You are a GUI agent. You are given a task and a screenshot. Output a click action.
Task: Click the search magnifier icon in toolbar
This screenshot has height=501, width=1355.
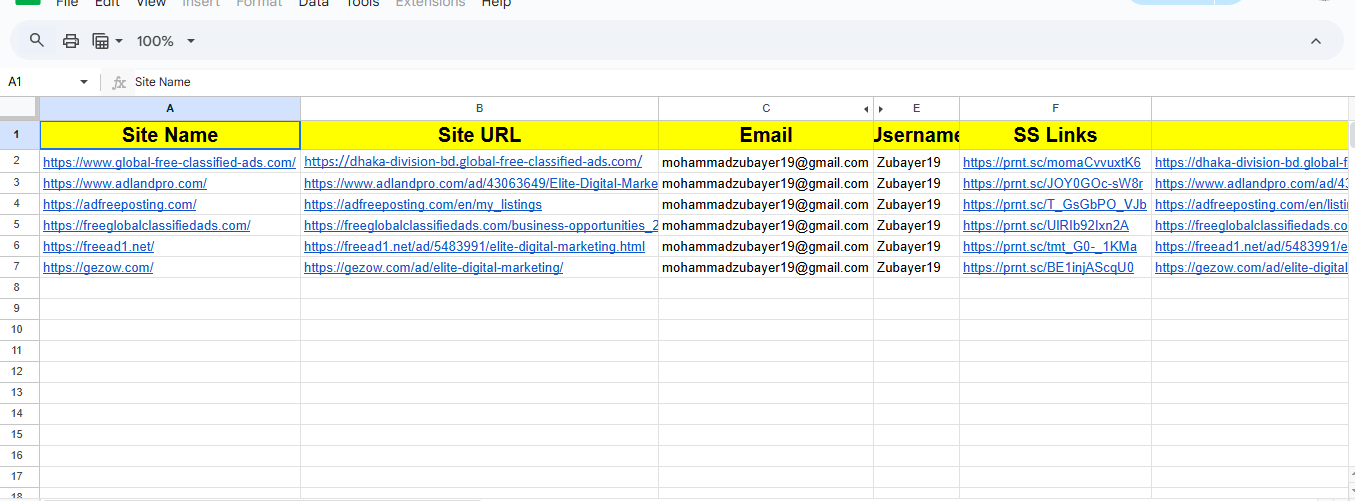click(x=37, y=41)
